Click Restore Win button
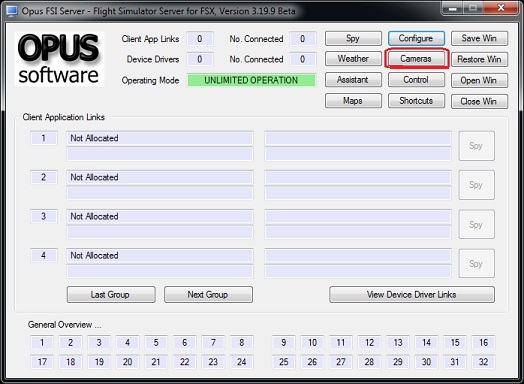Viewport: 524px width, 384px height. [479, 59]
